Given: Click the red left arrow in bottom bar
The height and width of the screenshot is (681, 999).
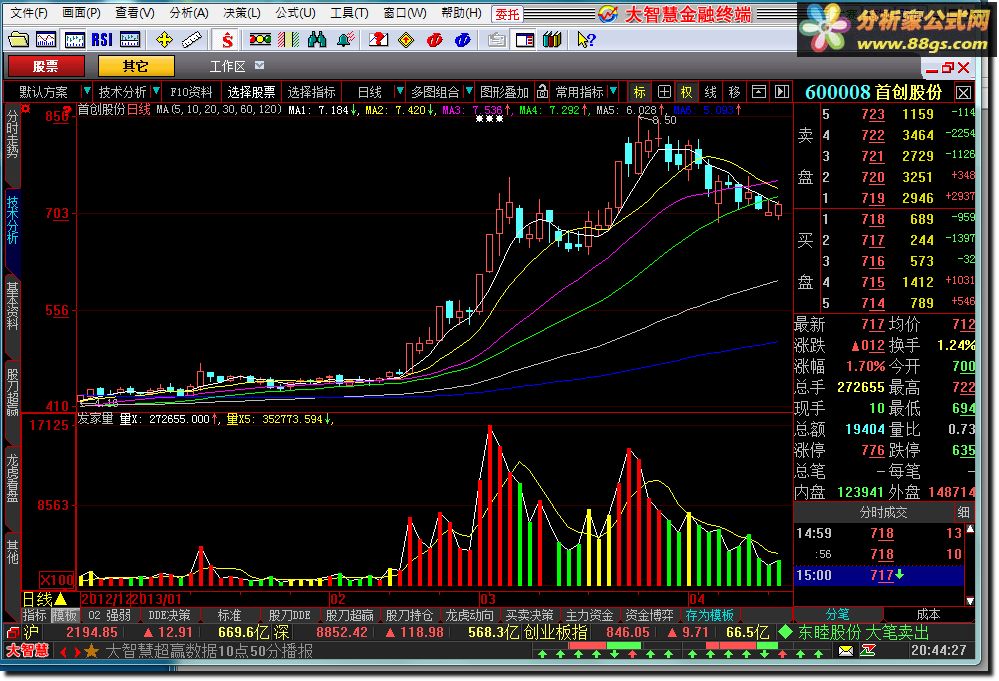Looking at the screenshot, I should pyautogui.click(x=63, y=651).
